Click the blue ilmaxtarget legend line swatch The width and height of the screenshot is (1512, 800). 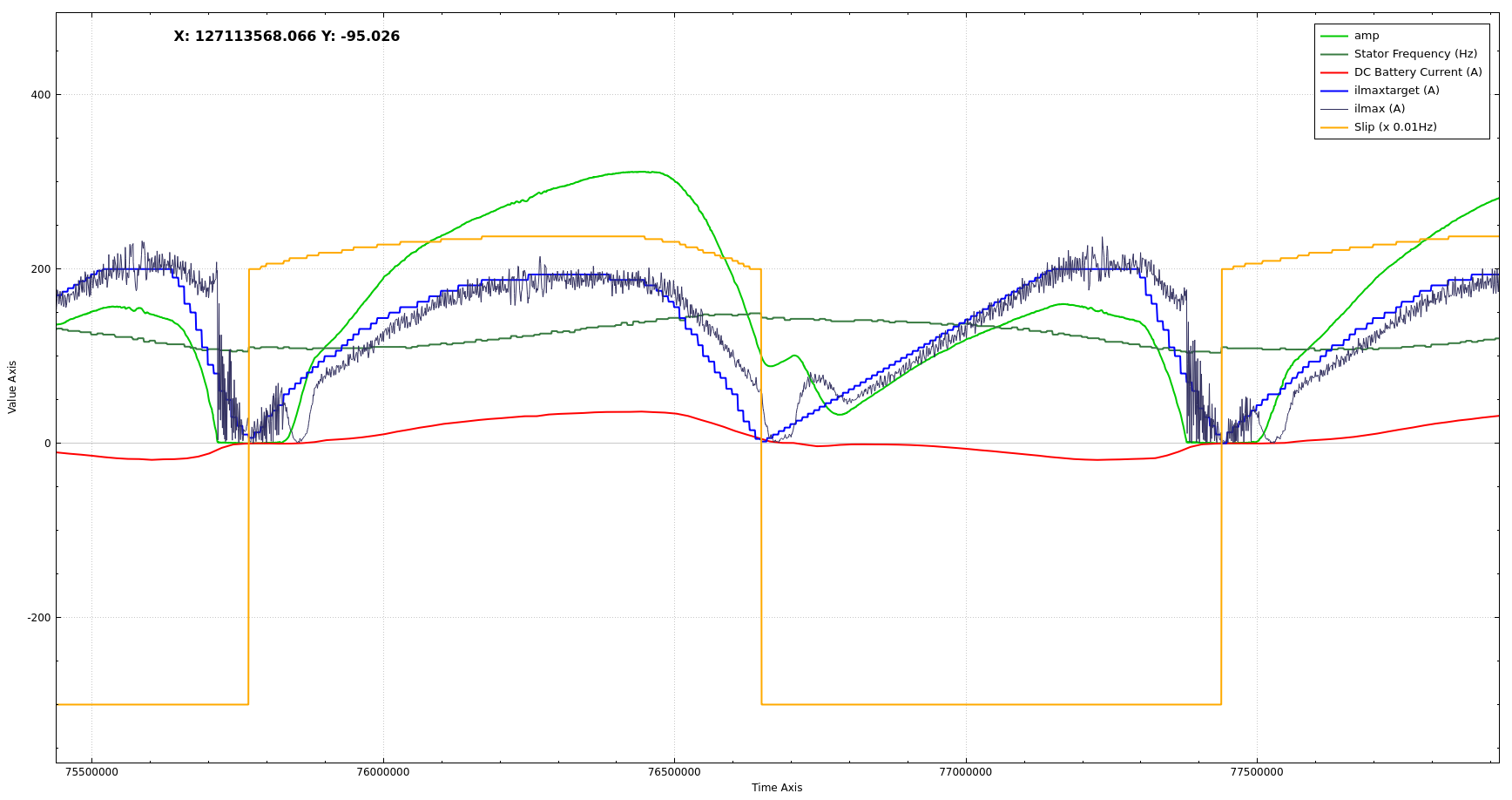pyautogui.click(x=1333, y=91)
